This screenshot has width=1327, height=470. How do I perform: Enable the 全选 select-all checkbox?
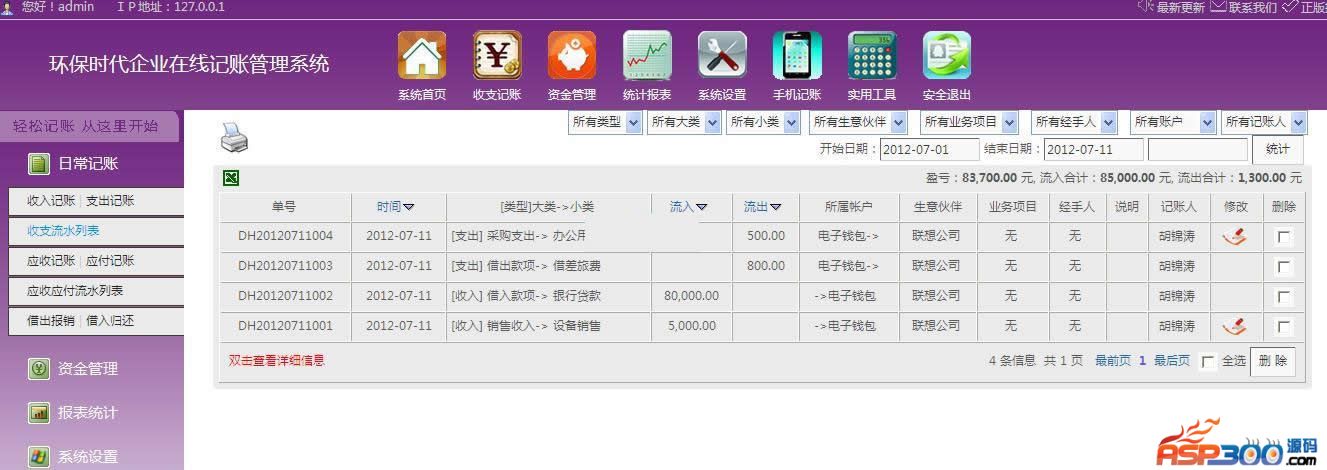pyautogui.click(x=1208, y=362)
